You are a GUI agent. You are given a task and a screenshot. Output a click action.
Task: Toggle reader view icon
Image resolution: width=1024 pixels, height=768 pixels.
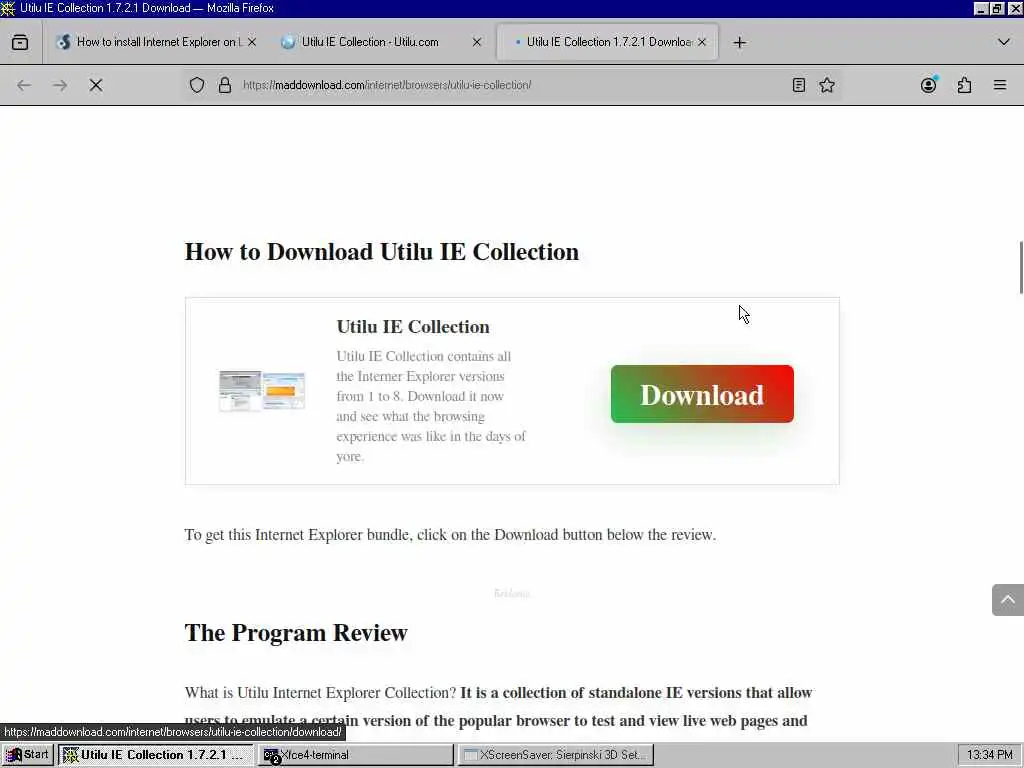(x=799, y=85)
